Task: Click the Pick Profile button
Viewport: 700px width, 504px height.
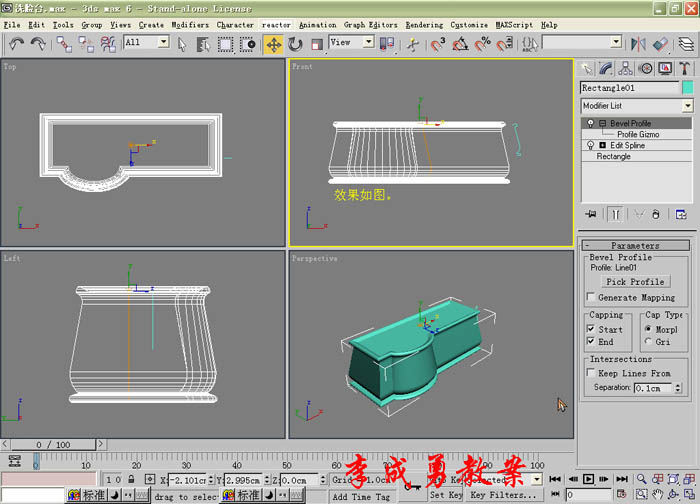Action: pos(635,282)
